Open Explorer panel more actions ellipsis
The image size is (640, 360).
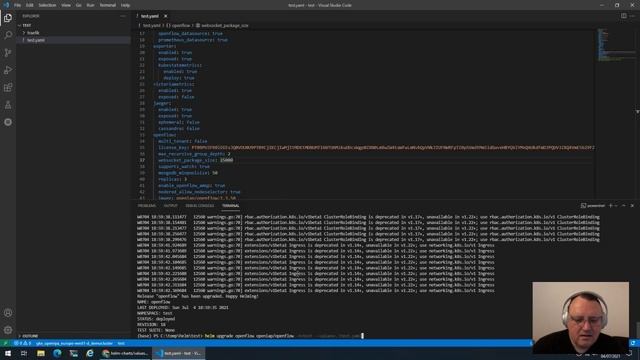point(123,16)
